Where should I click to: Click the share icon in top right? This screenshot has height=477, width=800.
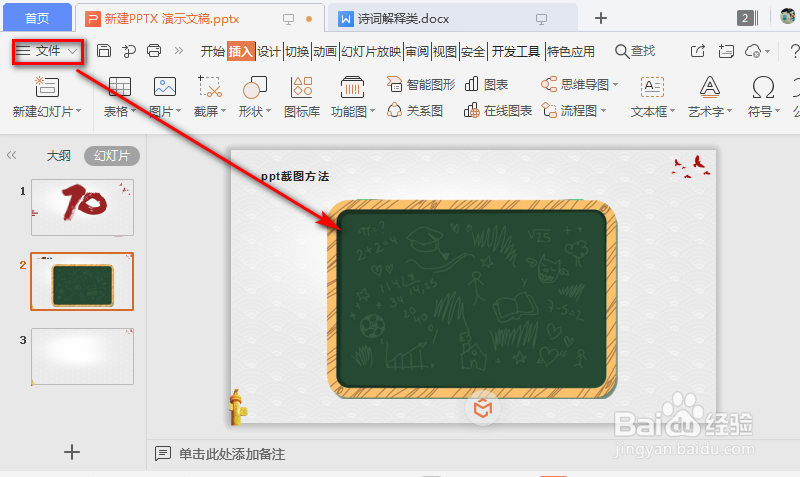(x=697, y=51)
